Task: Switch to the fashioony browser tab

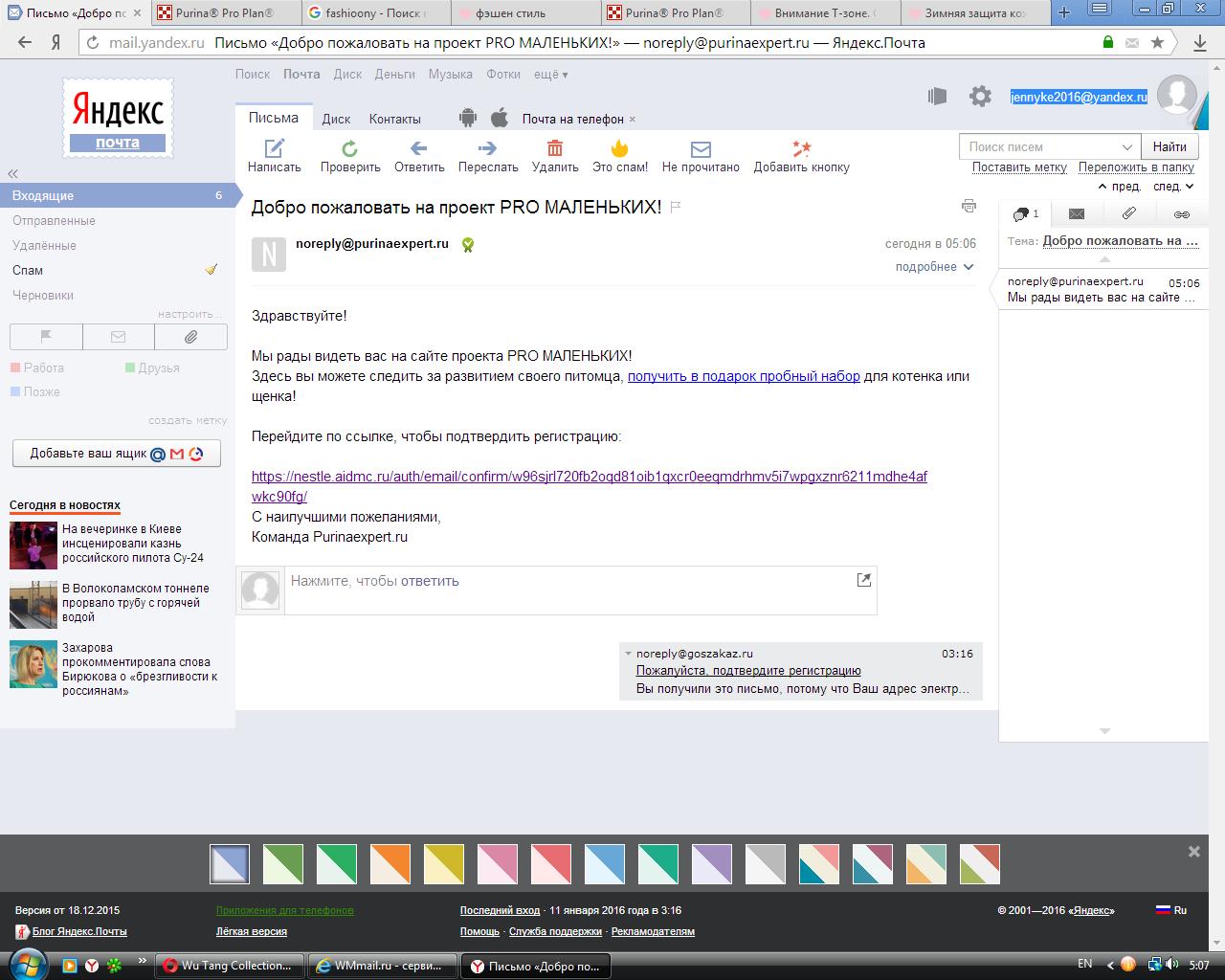Action: (374, 13)
